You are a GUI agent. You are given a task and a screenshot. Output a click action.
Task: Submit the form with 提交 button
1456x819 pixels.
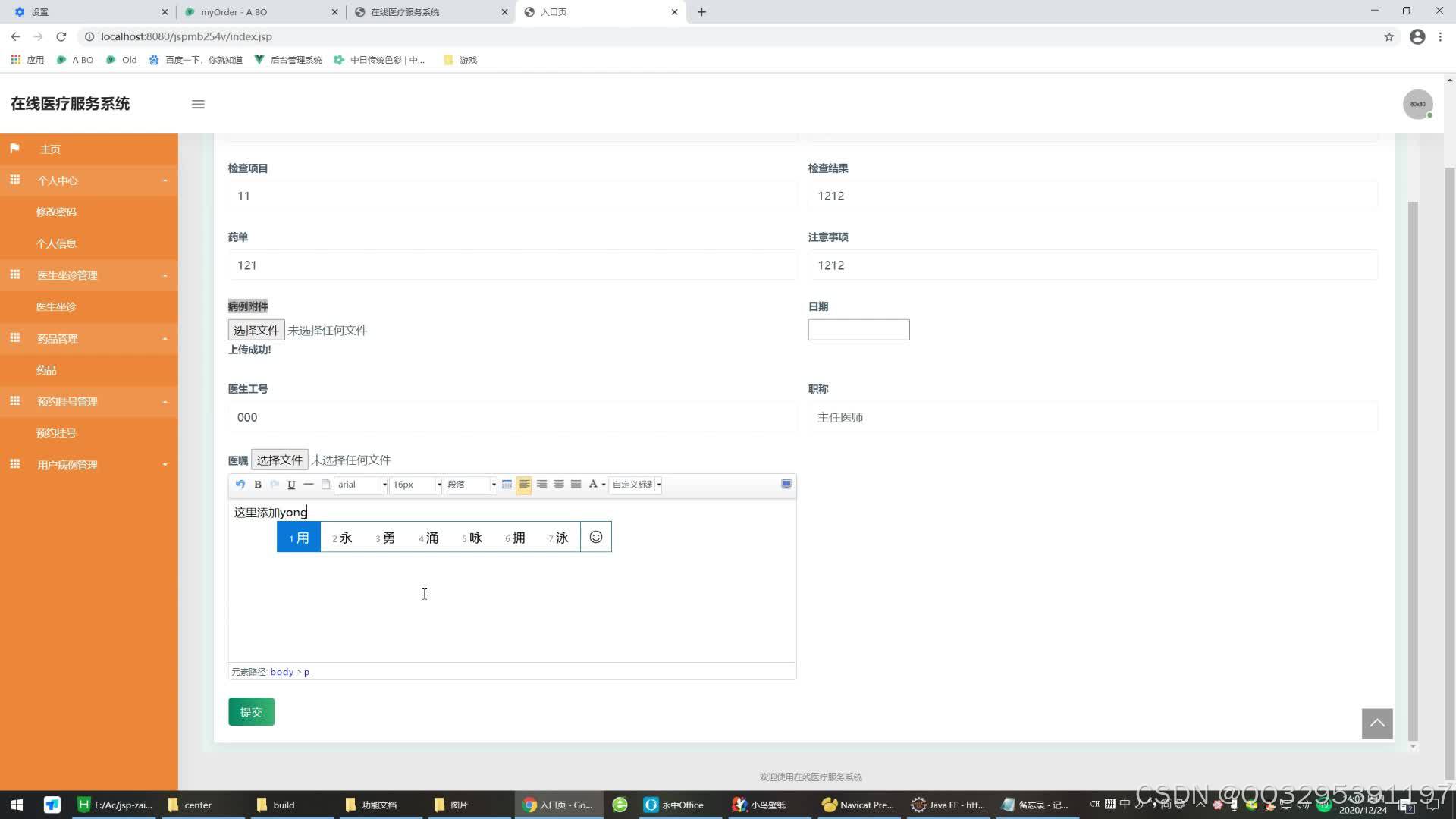click(x=251, y=712)
